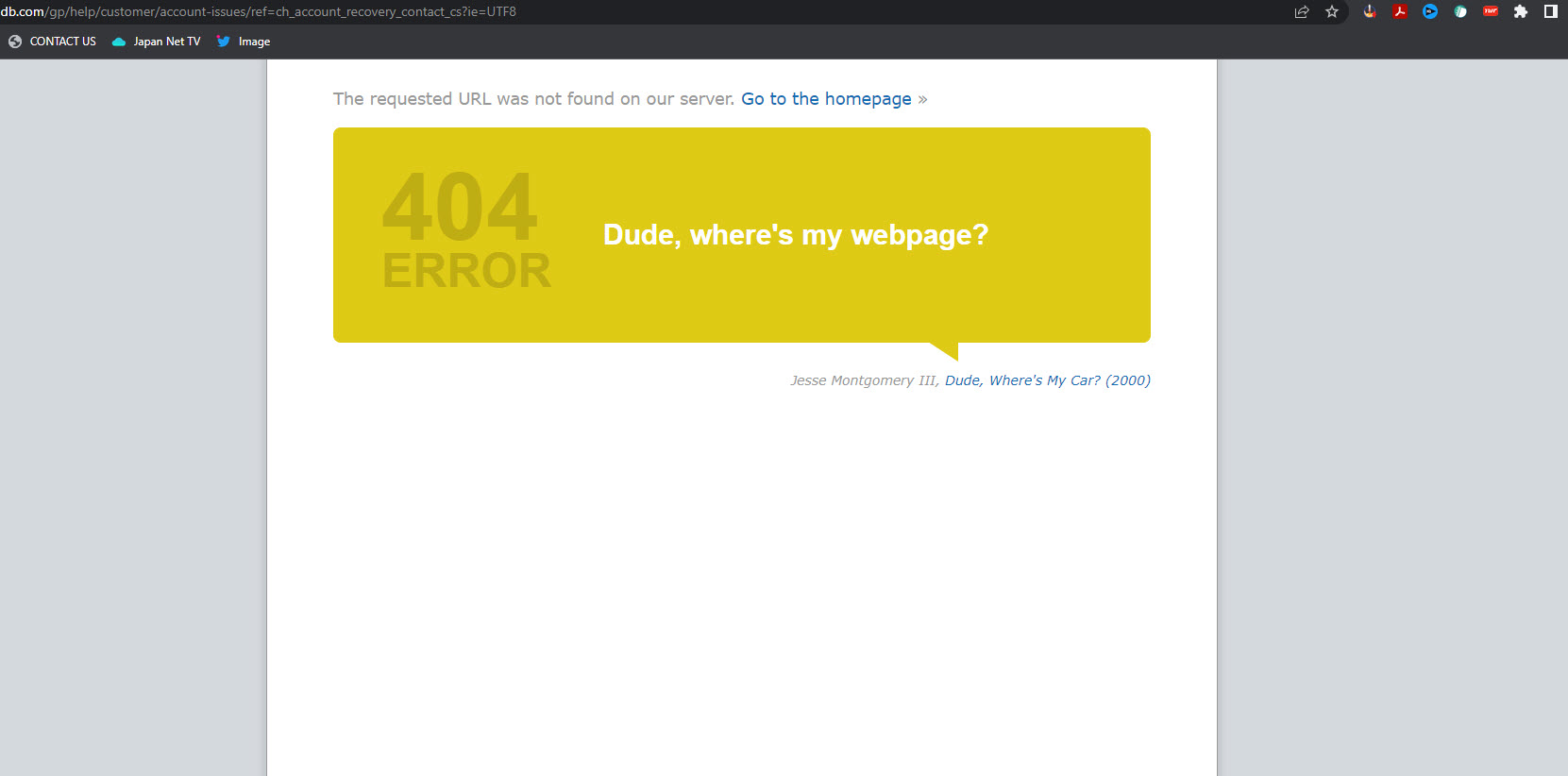Bookmark this page with the star icon
1568x776 pixels.
[1332, 12]
